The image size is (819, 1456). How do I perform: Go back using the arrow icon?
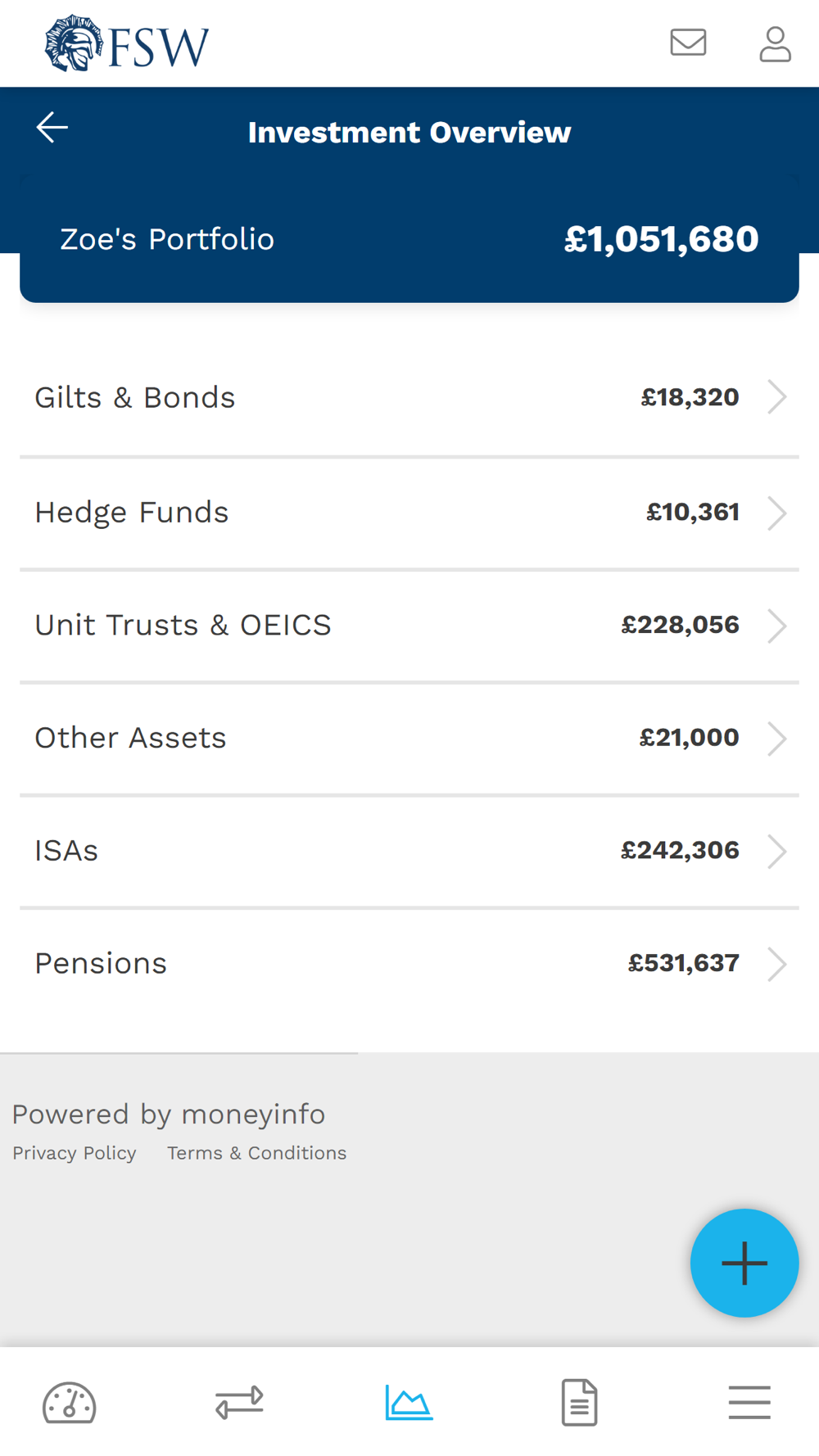52,128
